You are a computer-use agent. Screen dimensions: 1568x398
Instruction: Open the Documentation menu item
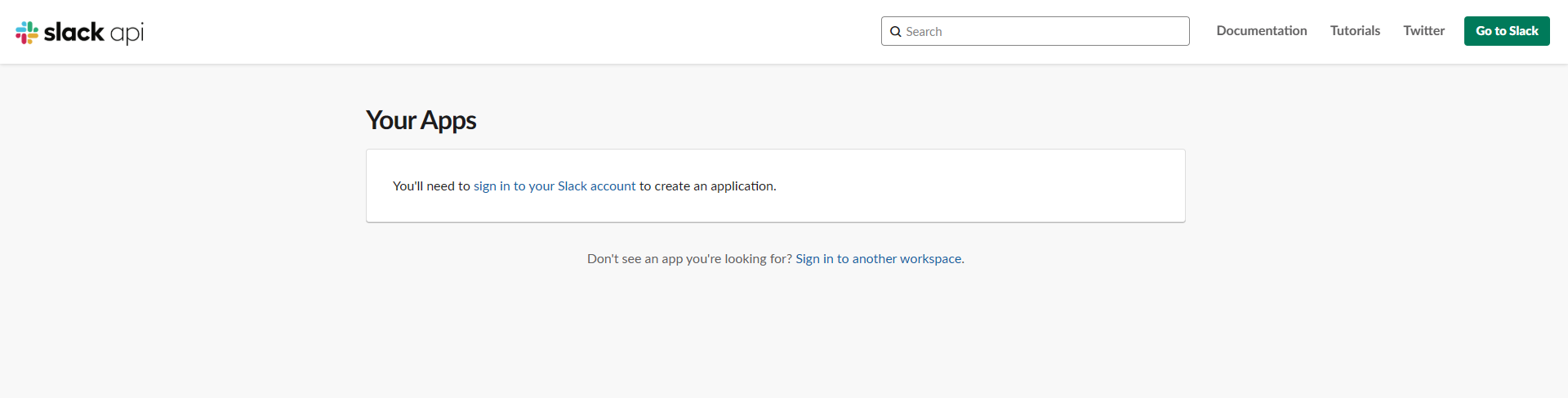(1261, 31)
